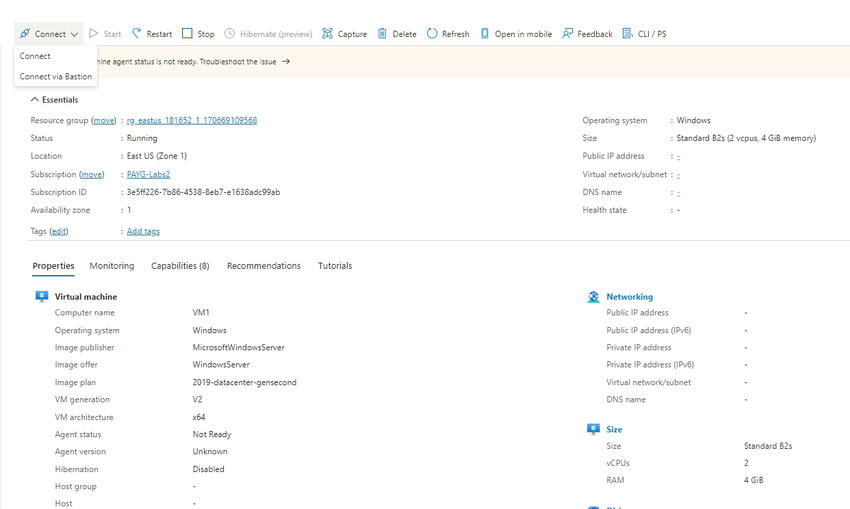
Task: Open the Capabilities (8) tab
Action: 180,266
